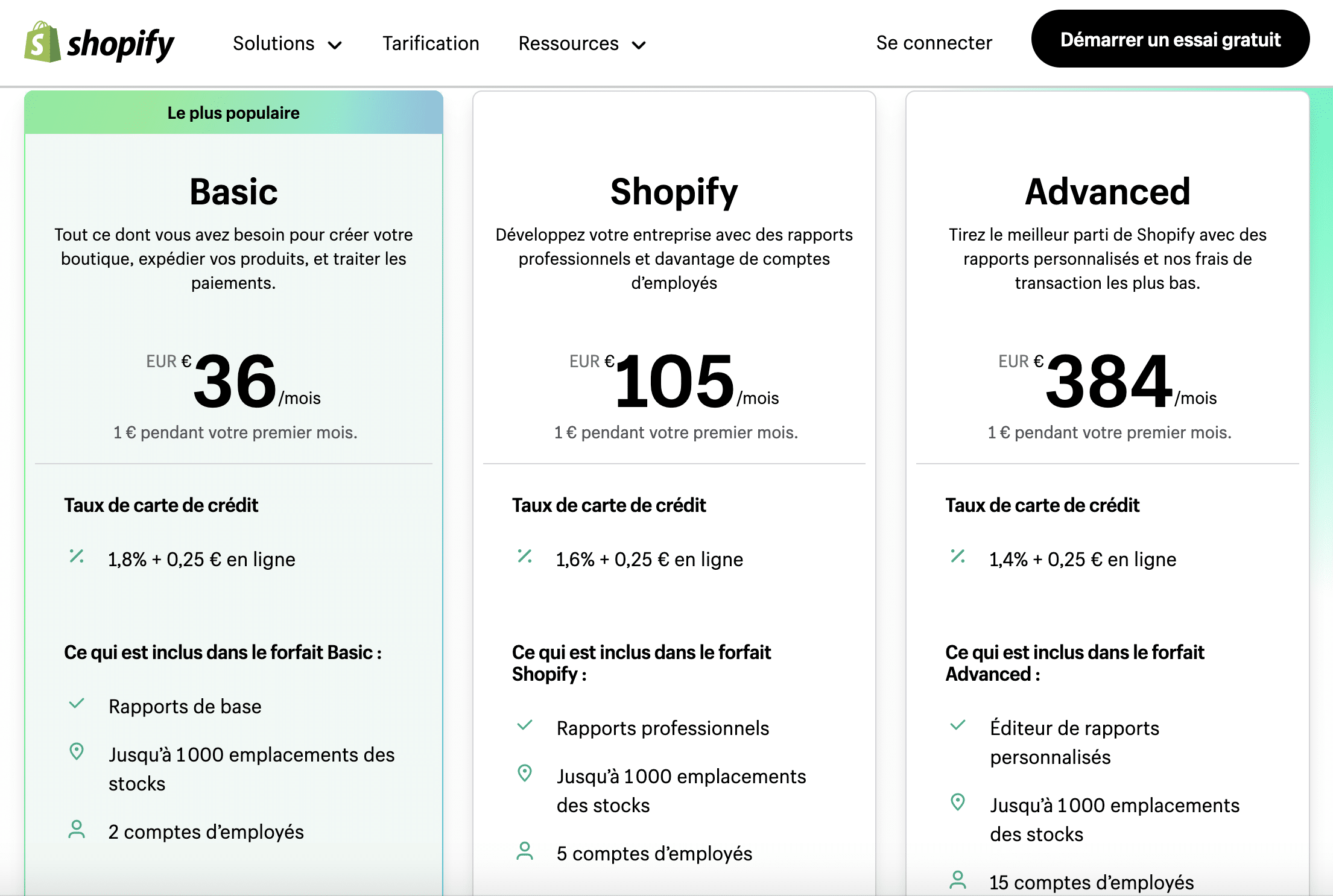The image size is (1333, 896).
Task: Click the Rapports professionnels feature text
Action: click(x=663, y=728)
